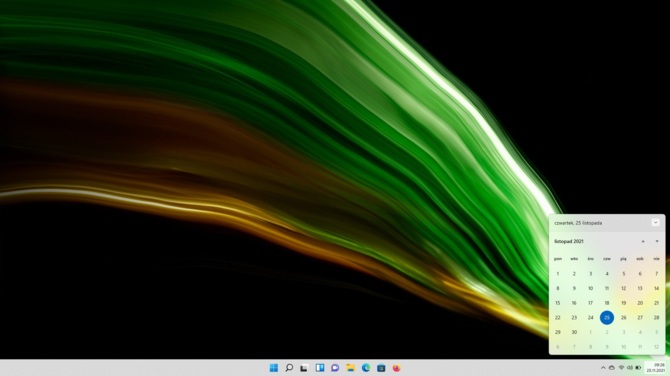Collapse the calendar with the header chevron
Viewport: 670px width, 376px height.
pyautogui.click(x=655, y=223)
